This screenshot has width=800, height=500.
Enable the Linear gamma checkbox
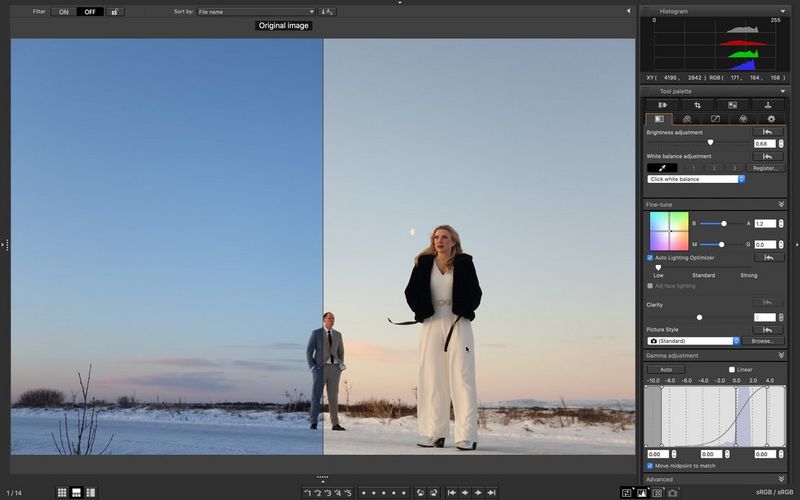[x=732, y=369]
